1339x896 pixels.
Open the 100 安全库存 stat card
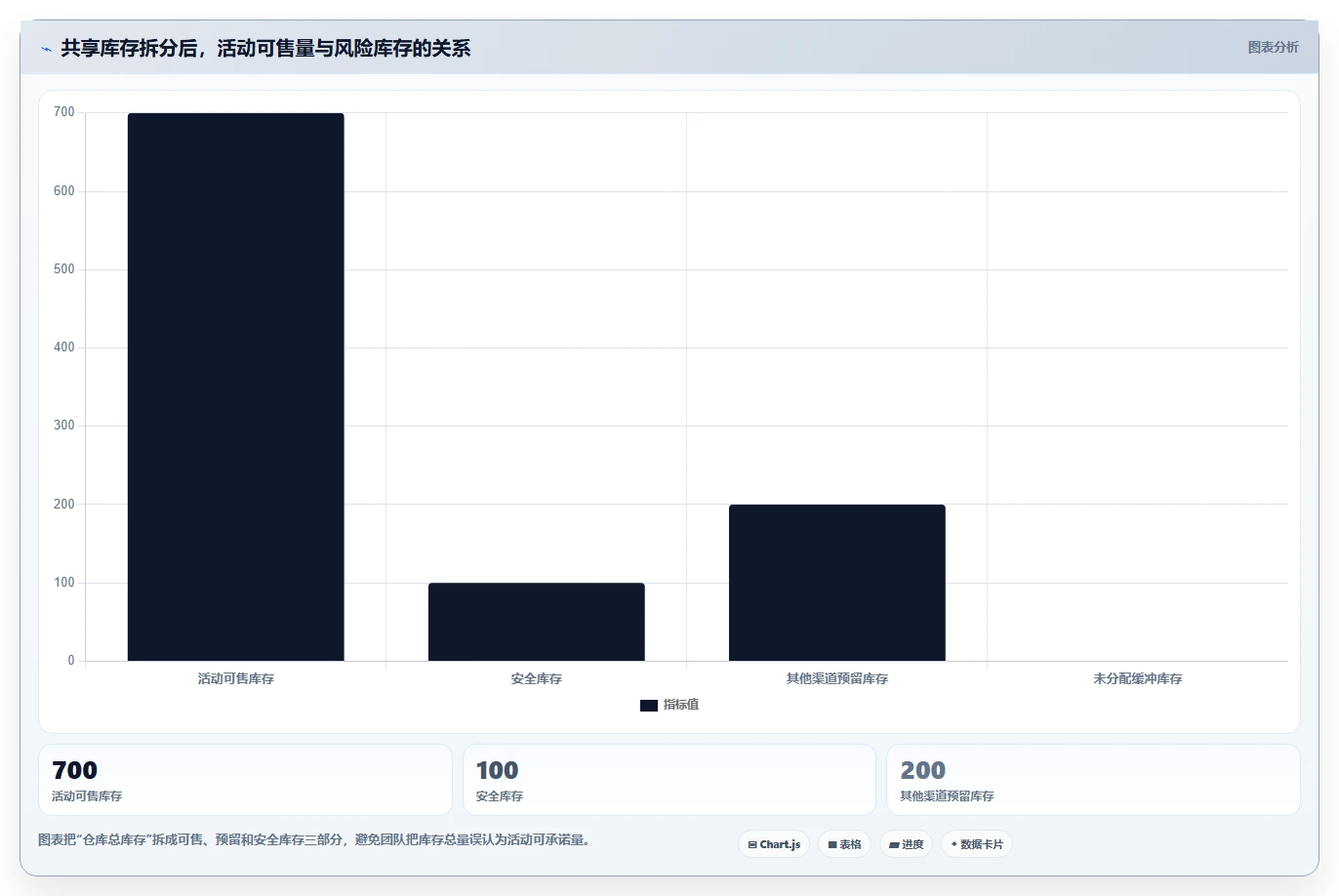[x=669, y=780]
